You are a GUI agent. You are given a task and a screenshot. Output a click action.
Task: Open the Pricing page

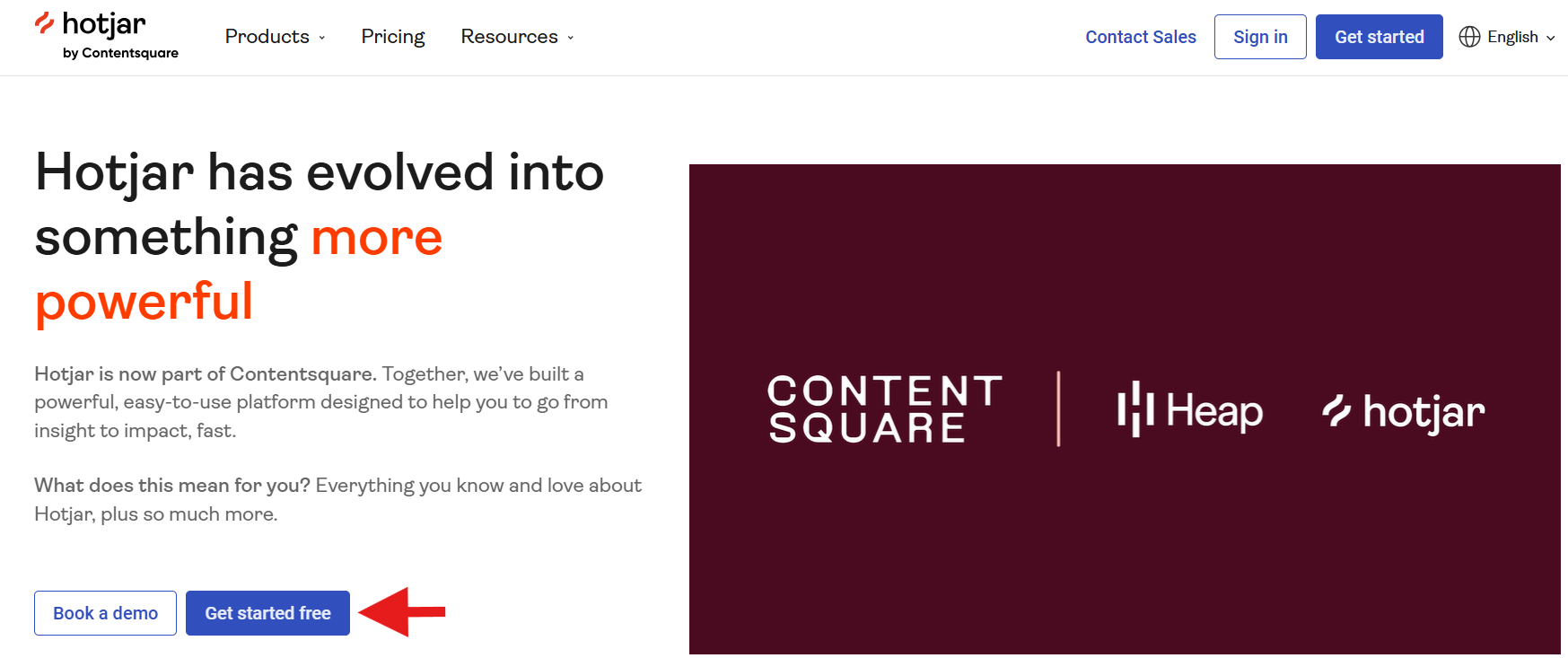tap(392, 37)
